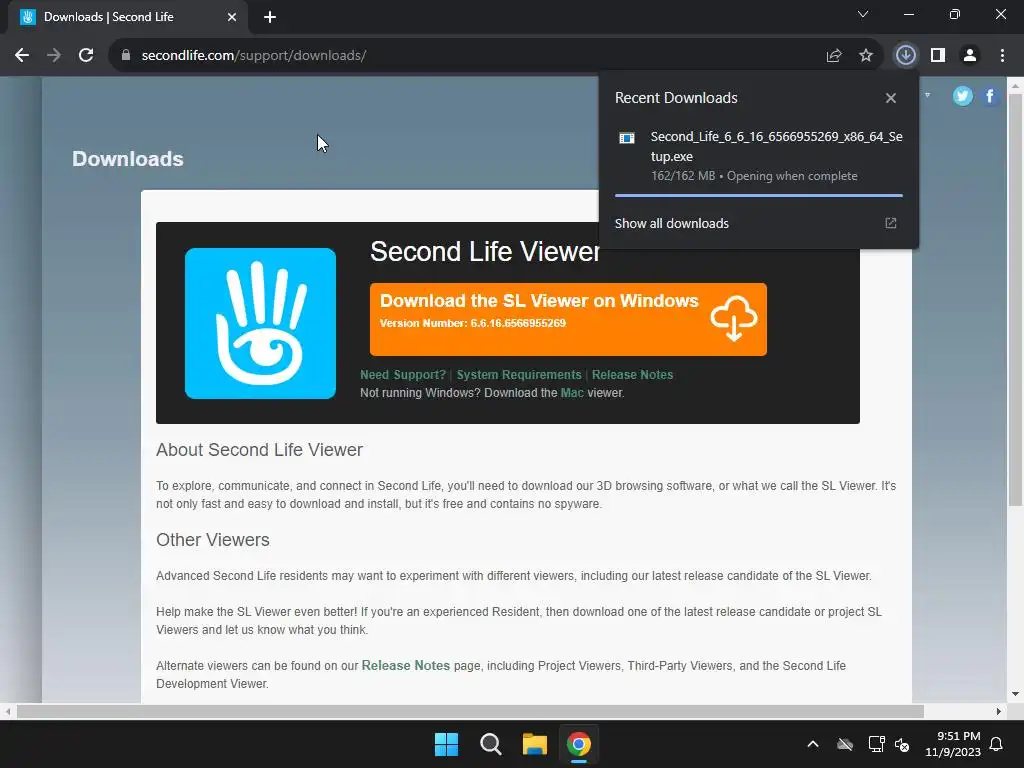Click the padlock site info icon
The image size is (1024, 768).
pyautogui.click(x=125, y=56)
